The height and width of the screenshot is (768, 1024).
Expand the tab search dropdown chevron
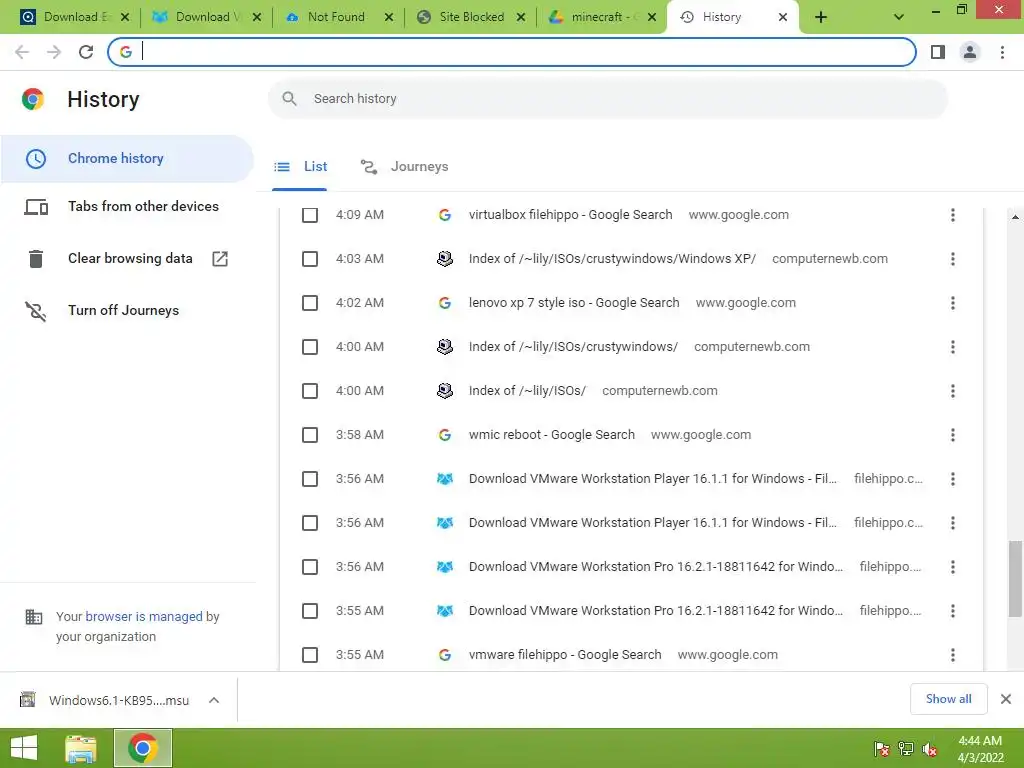coord(899,18)
